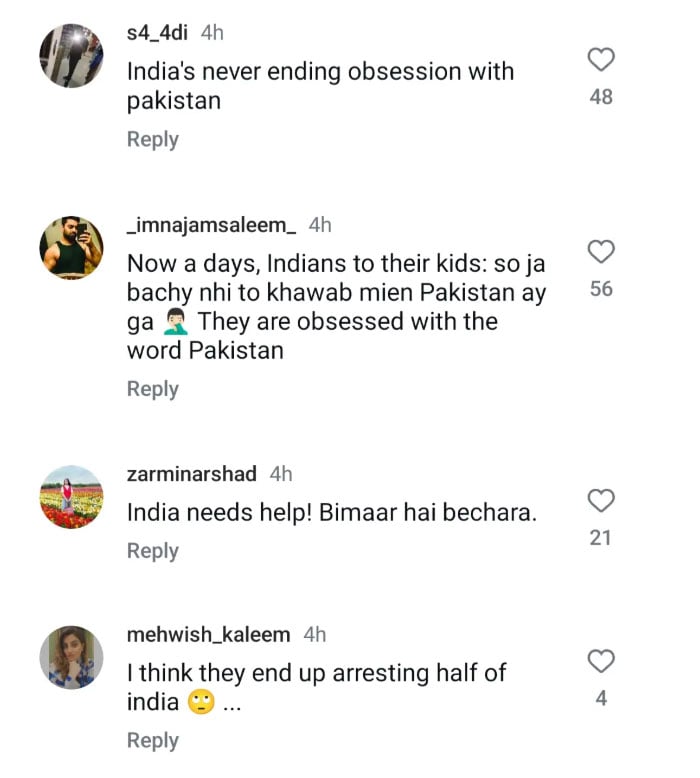The image size is (700, 778).
Task: Tap heart on _imnajamsaleem_'s comment
Action: coord(600,252)
